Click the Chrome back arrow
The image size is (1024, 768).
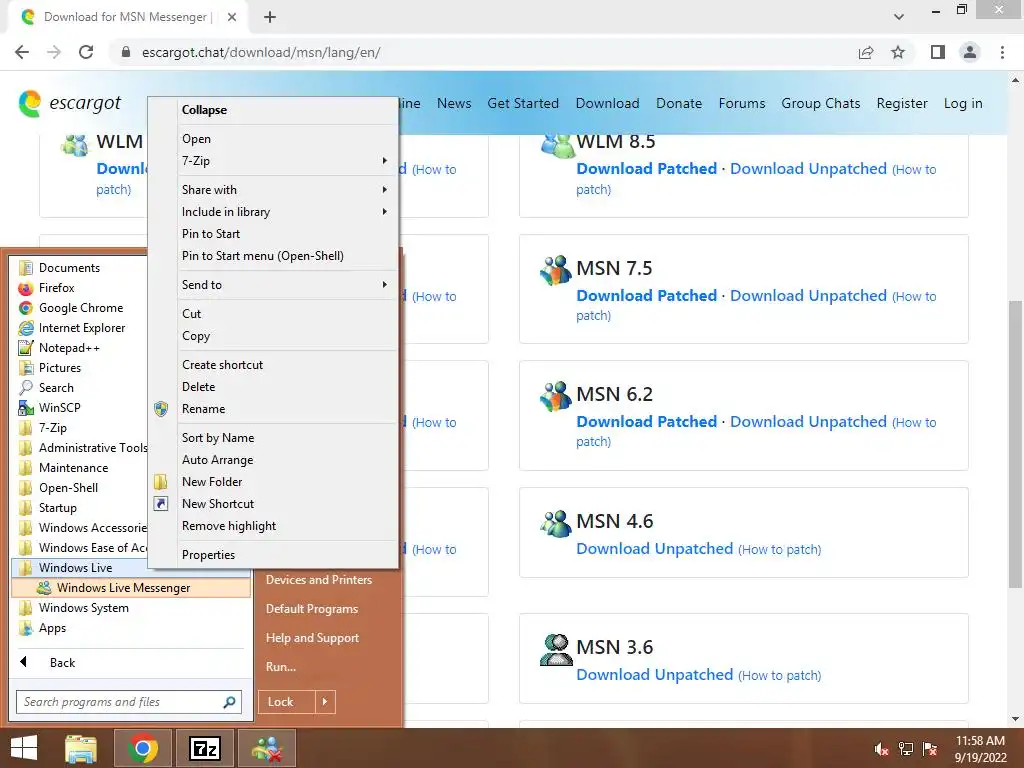(22, 52)
